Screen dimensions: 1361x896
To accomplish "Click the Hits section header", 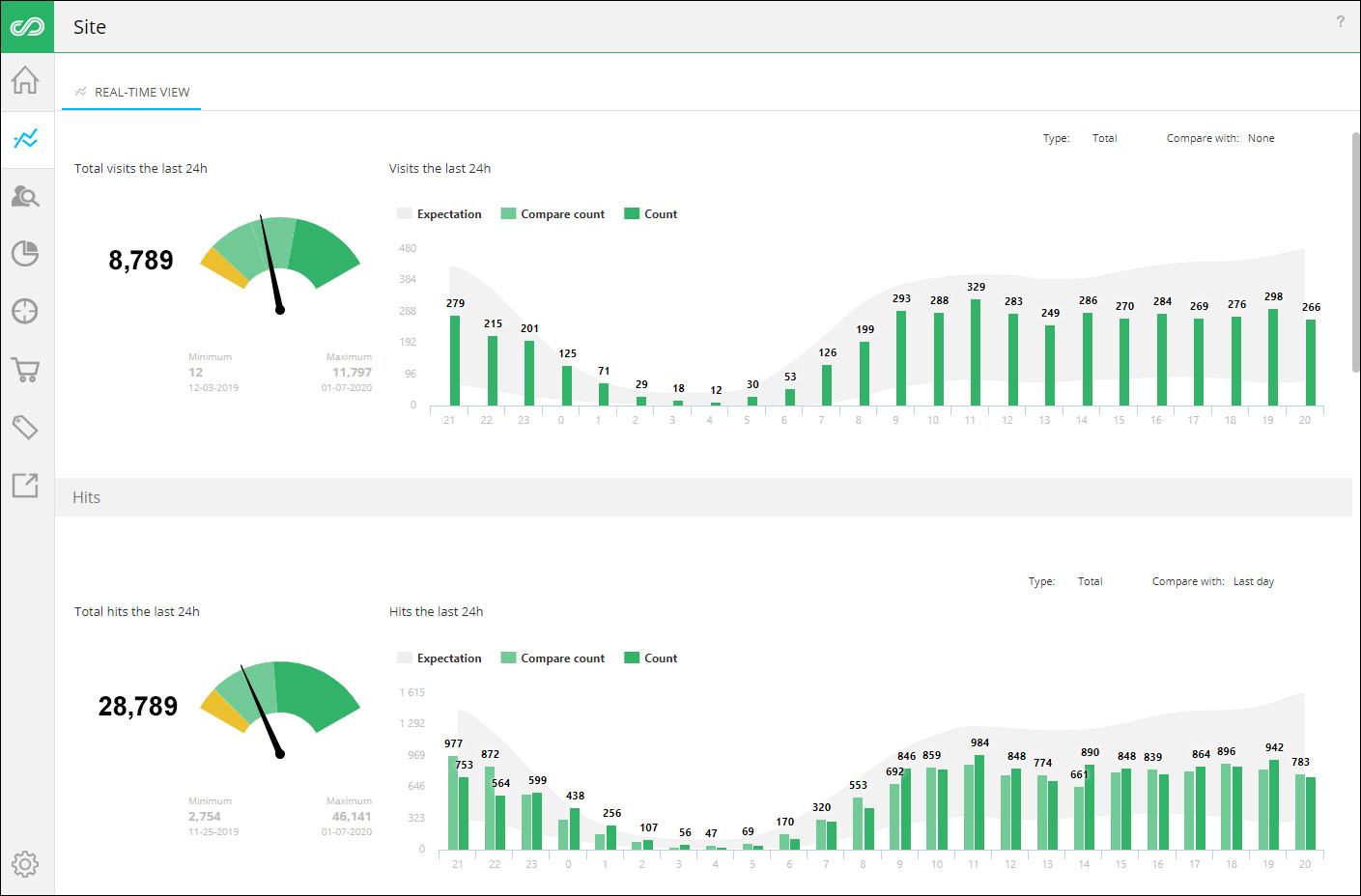I will tap(85, 496).
